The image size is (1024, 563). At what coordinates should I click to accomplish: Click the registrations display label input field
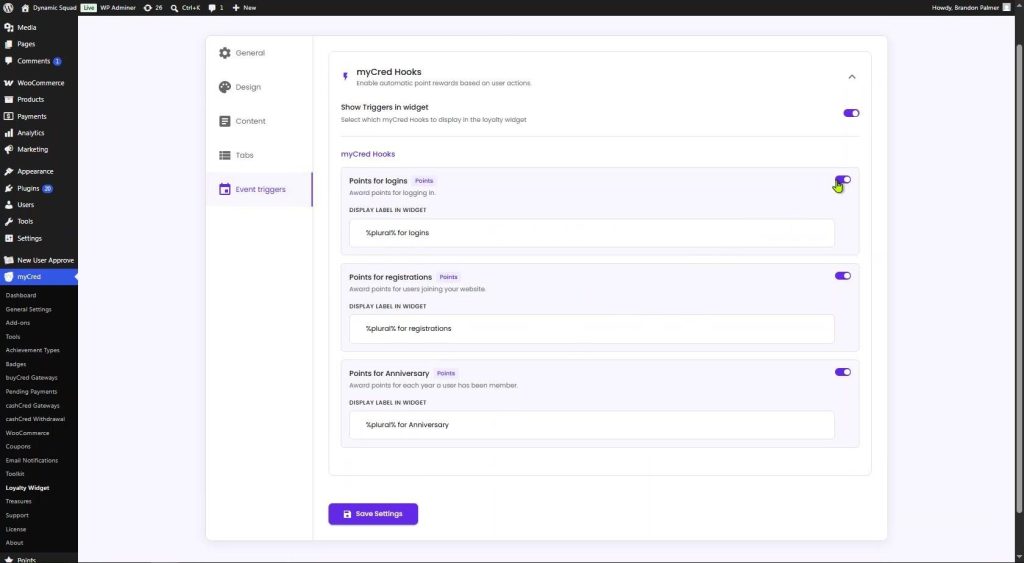(x=592, y=329)
